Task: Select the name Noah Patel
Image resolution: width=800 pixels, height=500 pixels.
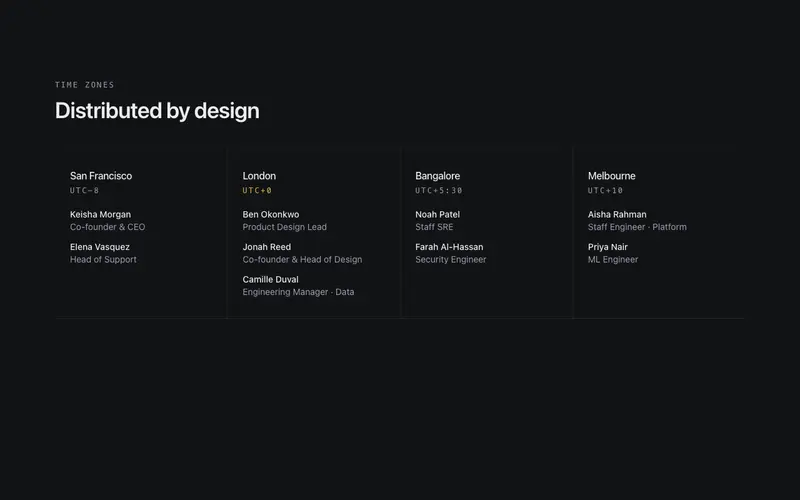Action: tap(438, 215)
